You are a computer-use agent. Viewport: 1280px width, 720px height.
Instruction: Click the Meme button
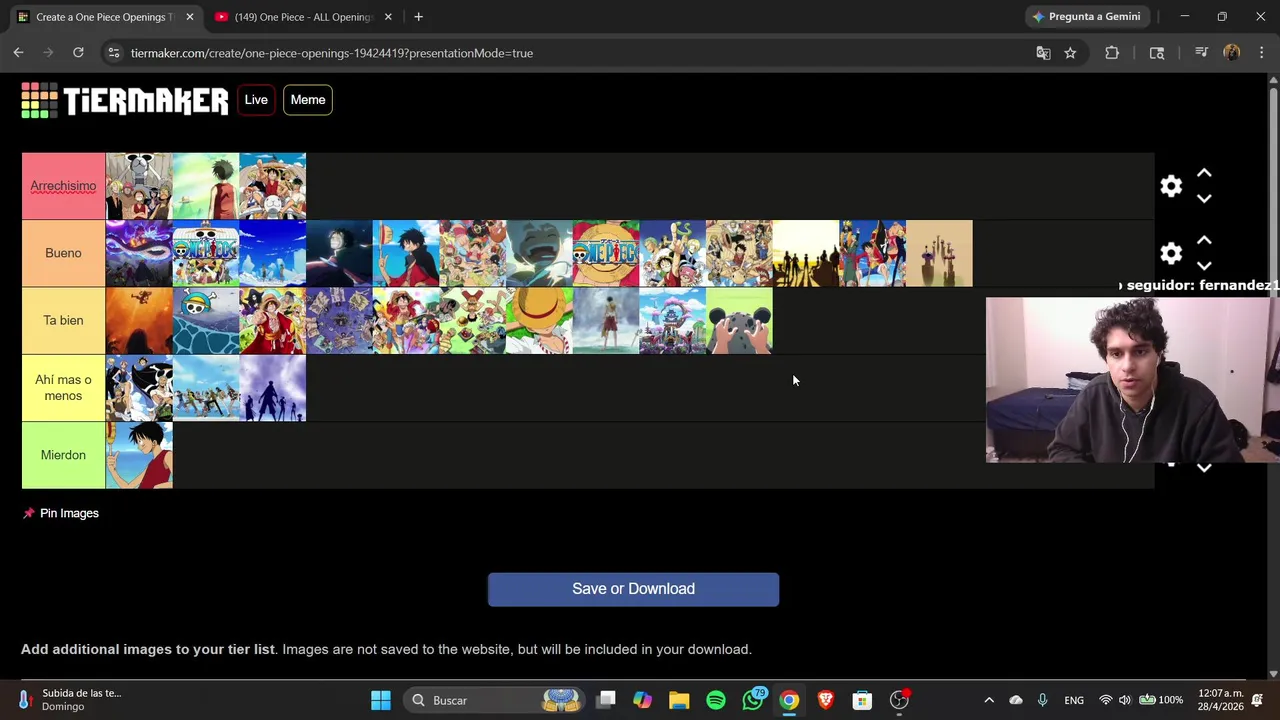pyautogui.click(x=308, y=100)
